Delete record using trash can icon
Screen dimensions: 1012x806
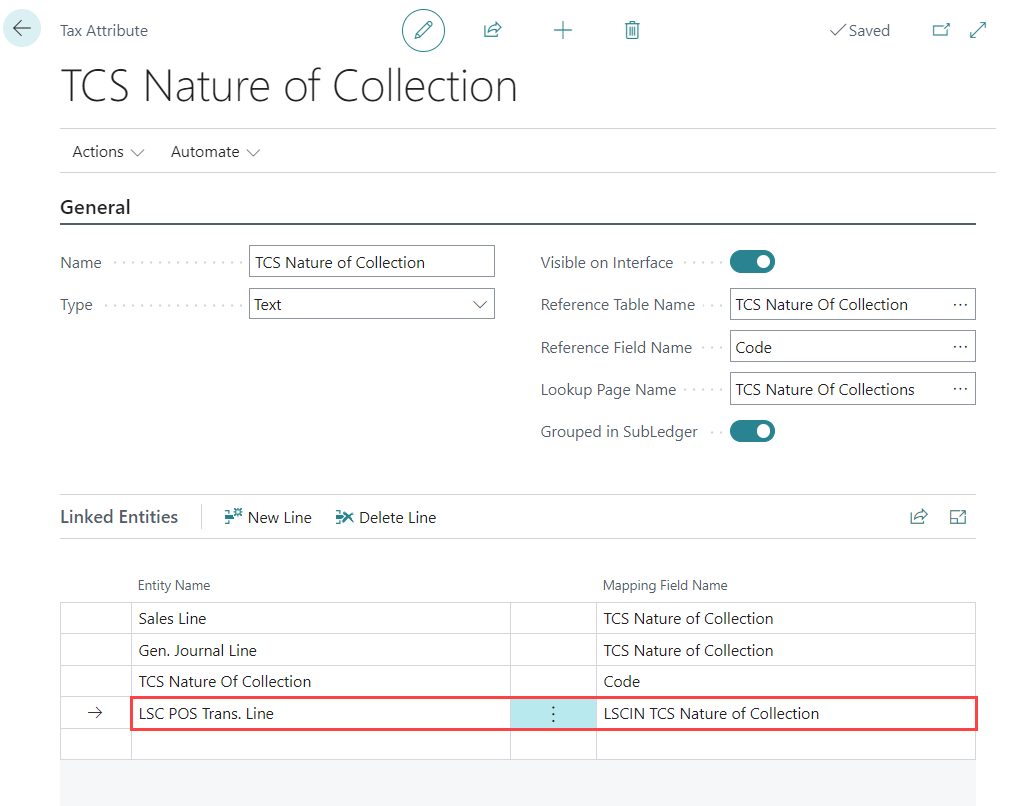pos(632,31)
